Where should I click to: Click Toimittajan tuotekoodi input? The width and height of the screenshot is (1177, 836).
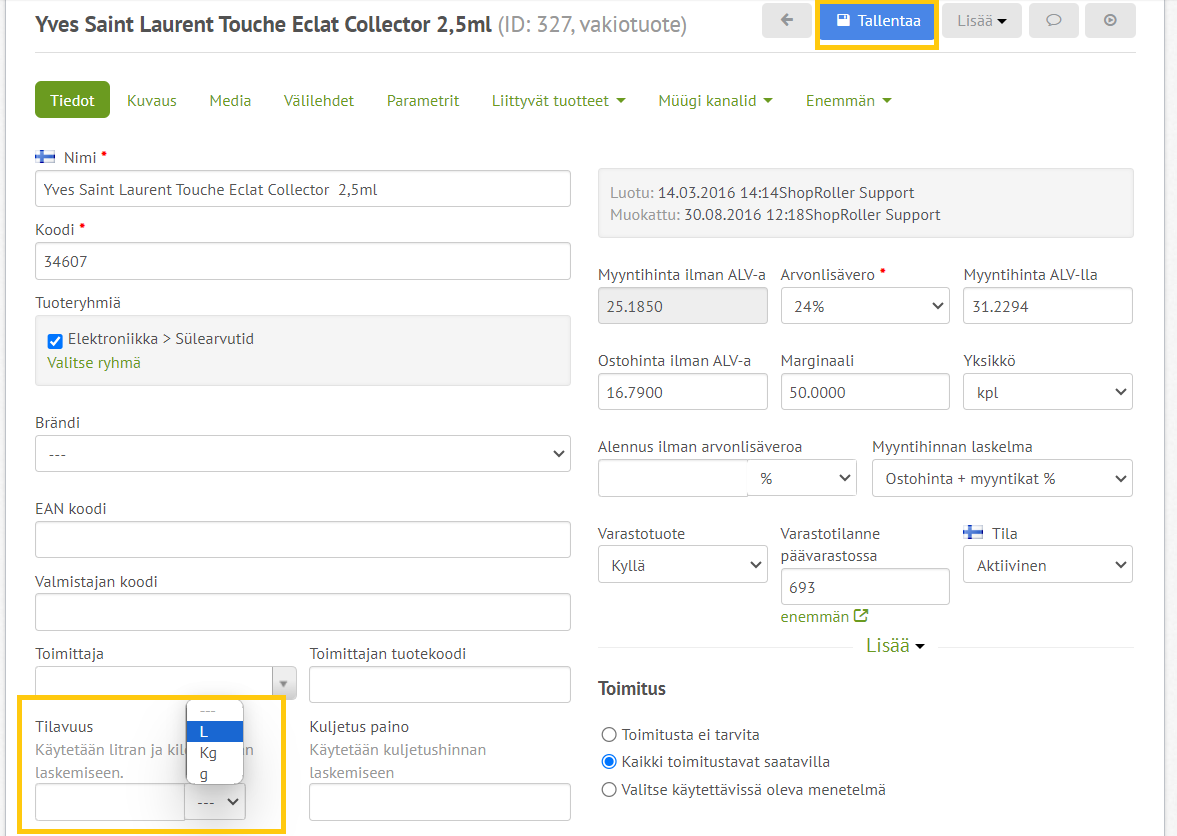(440, 684)
